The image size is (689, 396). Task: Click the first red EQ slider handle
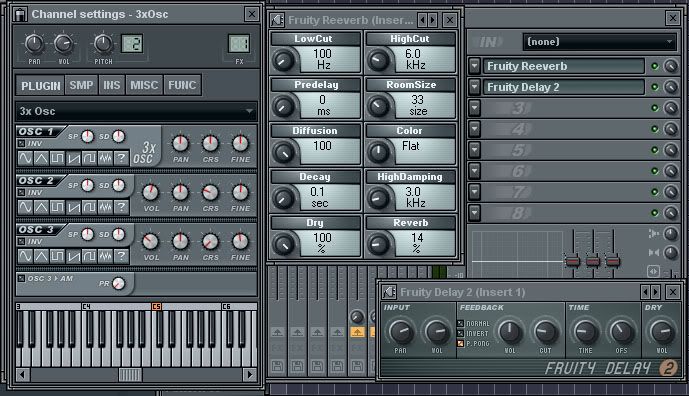click(573, 262)
